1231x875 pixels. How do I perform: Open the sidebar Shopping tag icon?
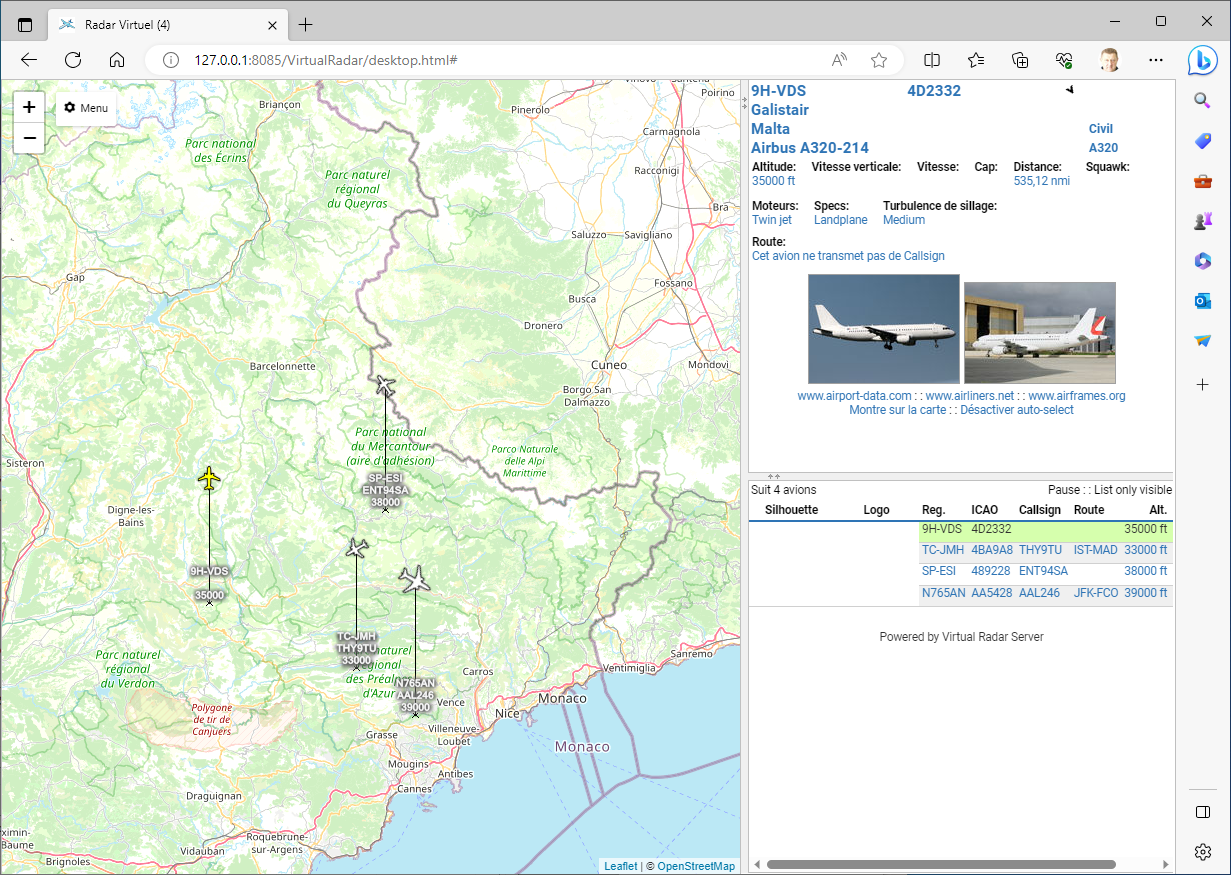tap(1203, 141)
